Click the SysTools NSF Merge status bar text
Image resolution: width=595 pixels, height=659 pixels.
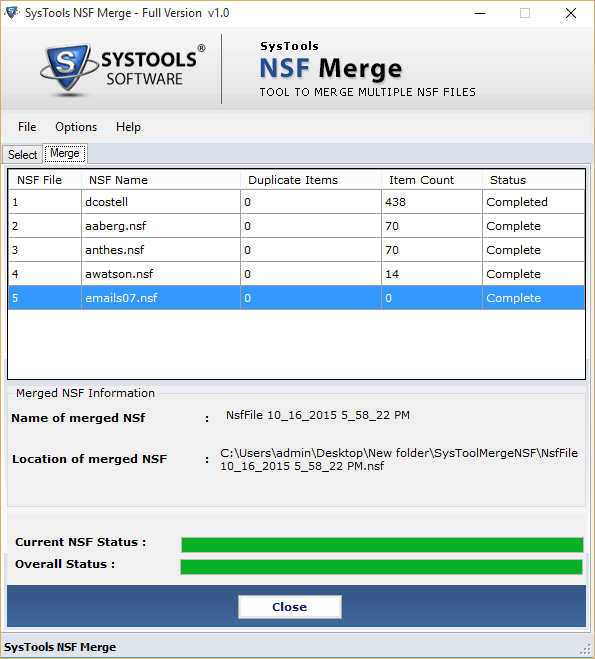[60, 647]
